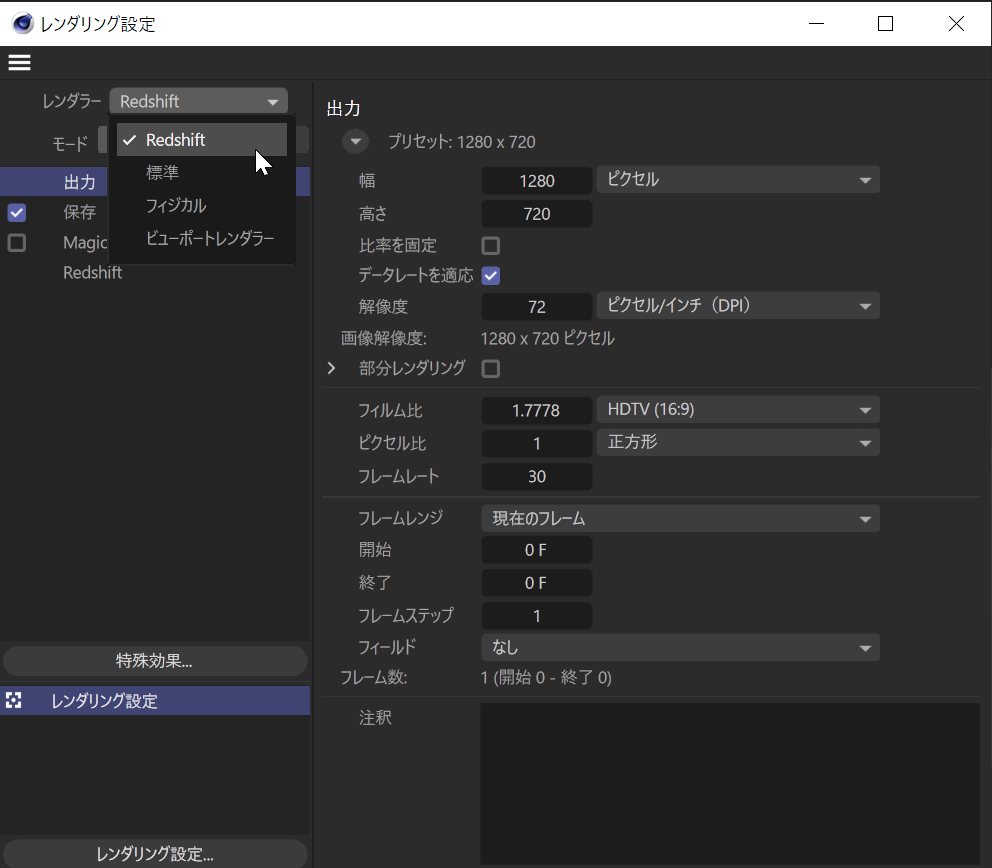Click the 幅 field showing 1280
This screenshot has height=868, width=992.
pos(536,181)
